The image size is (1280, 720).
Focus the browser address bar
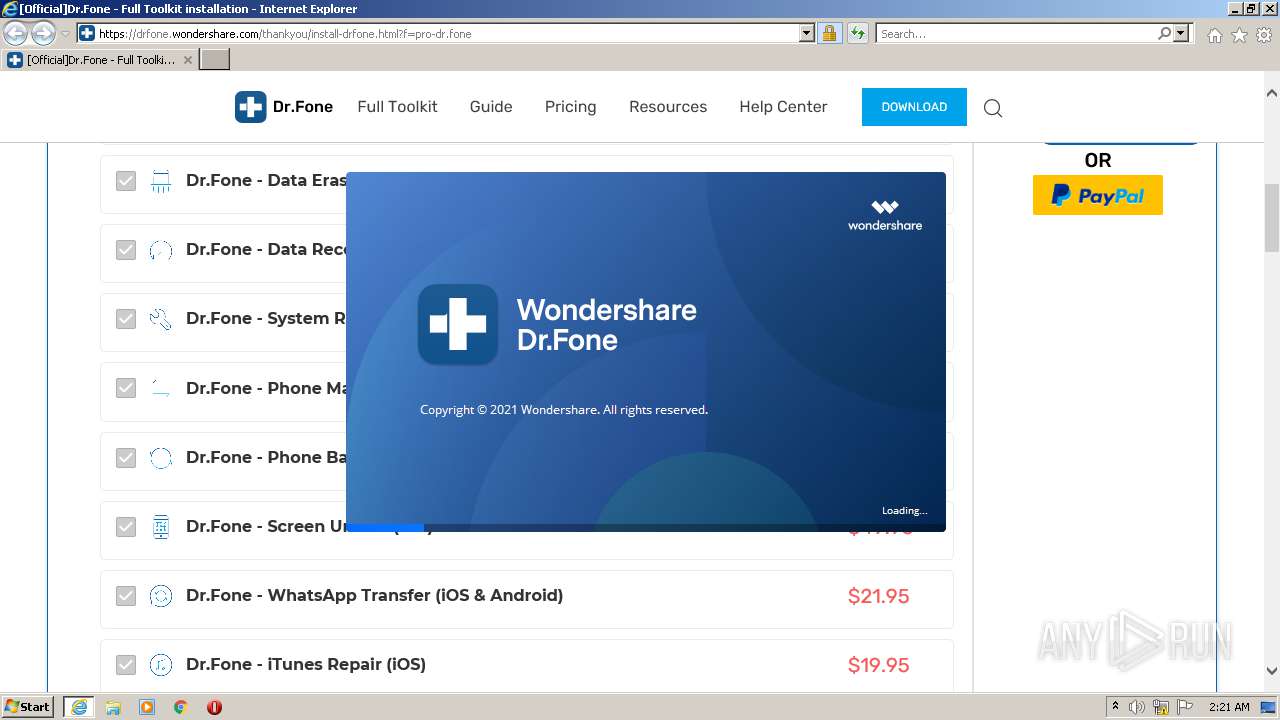pyautogui.click(x=447, y=34)
